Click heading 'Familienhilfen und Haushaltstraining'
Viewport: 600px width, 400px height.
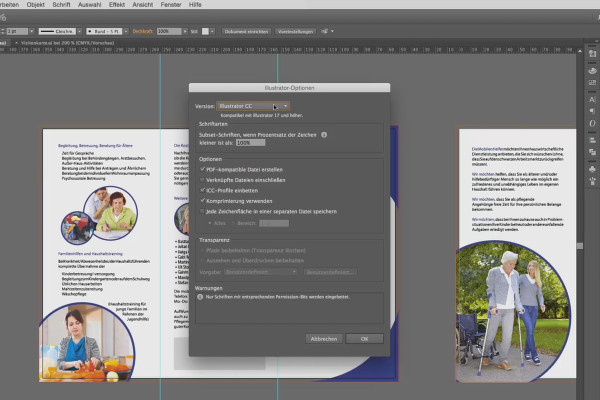[x=90, y=253]
